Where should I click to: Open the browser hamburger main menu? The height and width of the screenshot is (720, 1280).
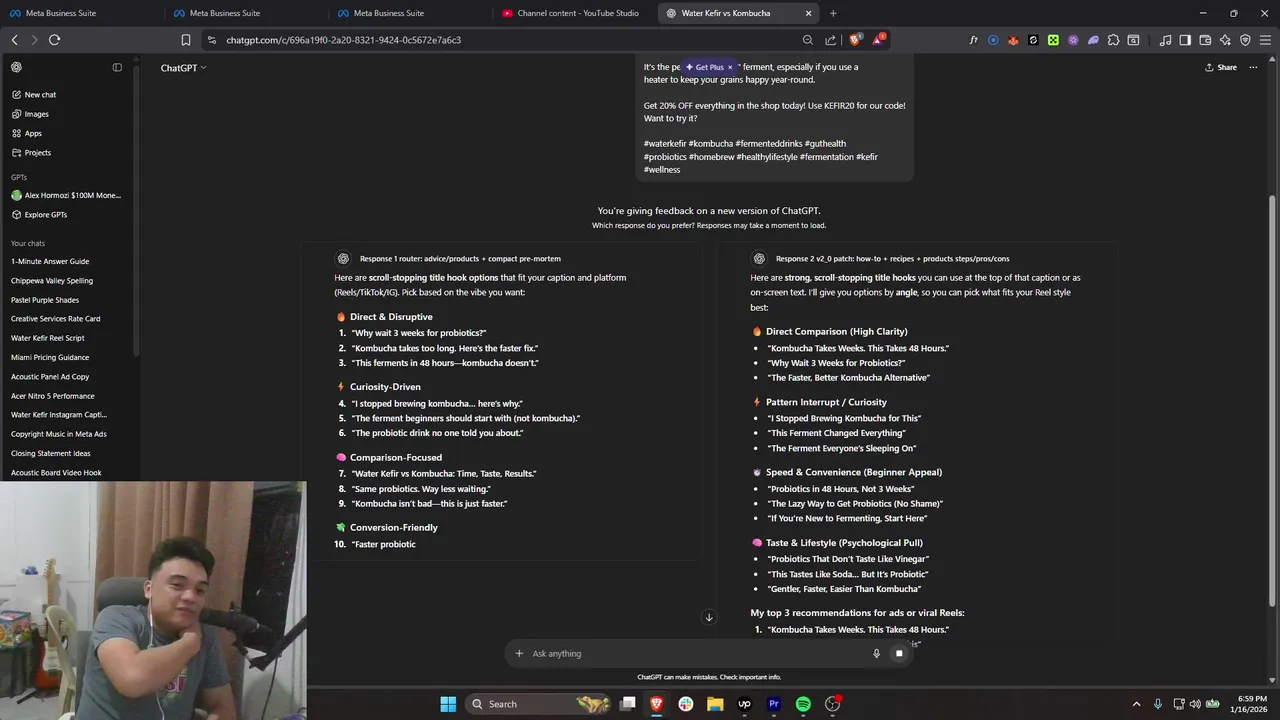coord(1265,40)
